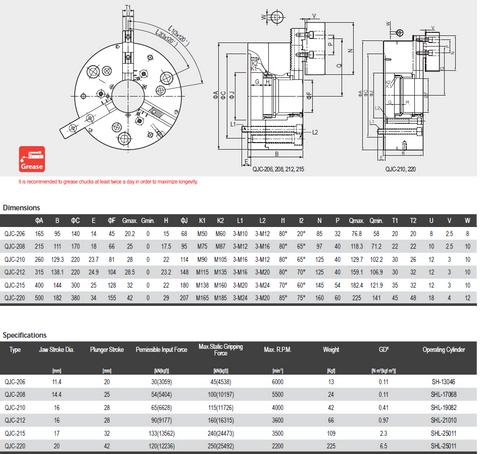Click the 'Type' header in Specifications table

pyautogui.click(x=15, y=350)
